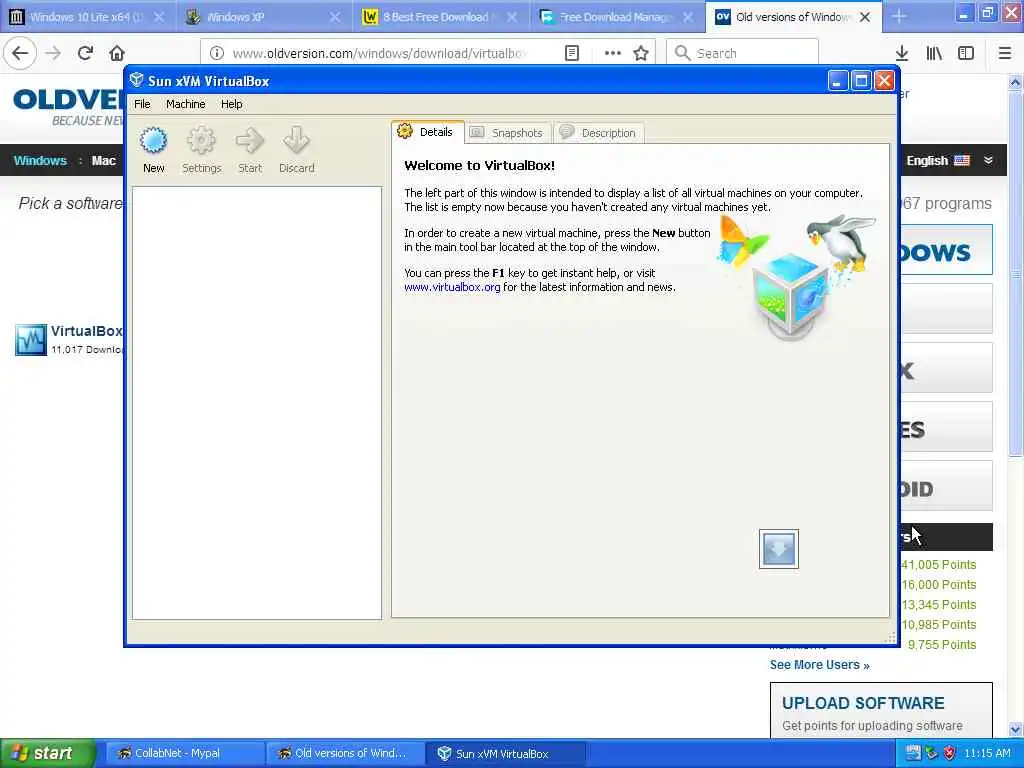The height and width of the screenshot is (768, 1024).
Task: Click the 41,005 Points entry
Action: (x=938, y=564)
